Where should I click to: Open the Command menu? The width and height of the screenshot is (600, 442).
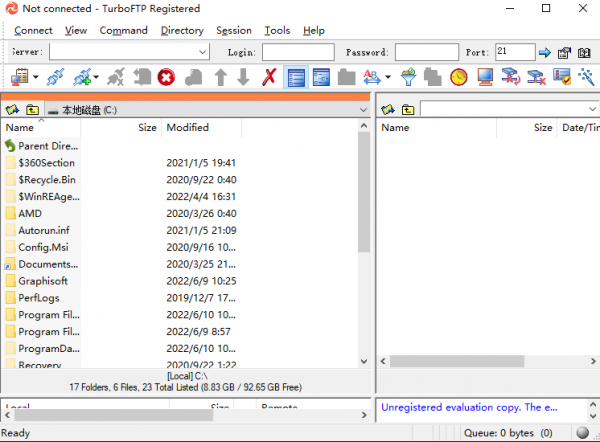point(123,30)
